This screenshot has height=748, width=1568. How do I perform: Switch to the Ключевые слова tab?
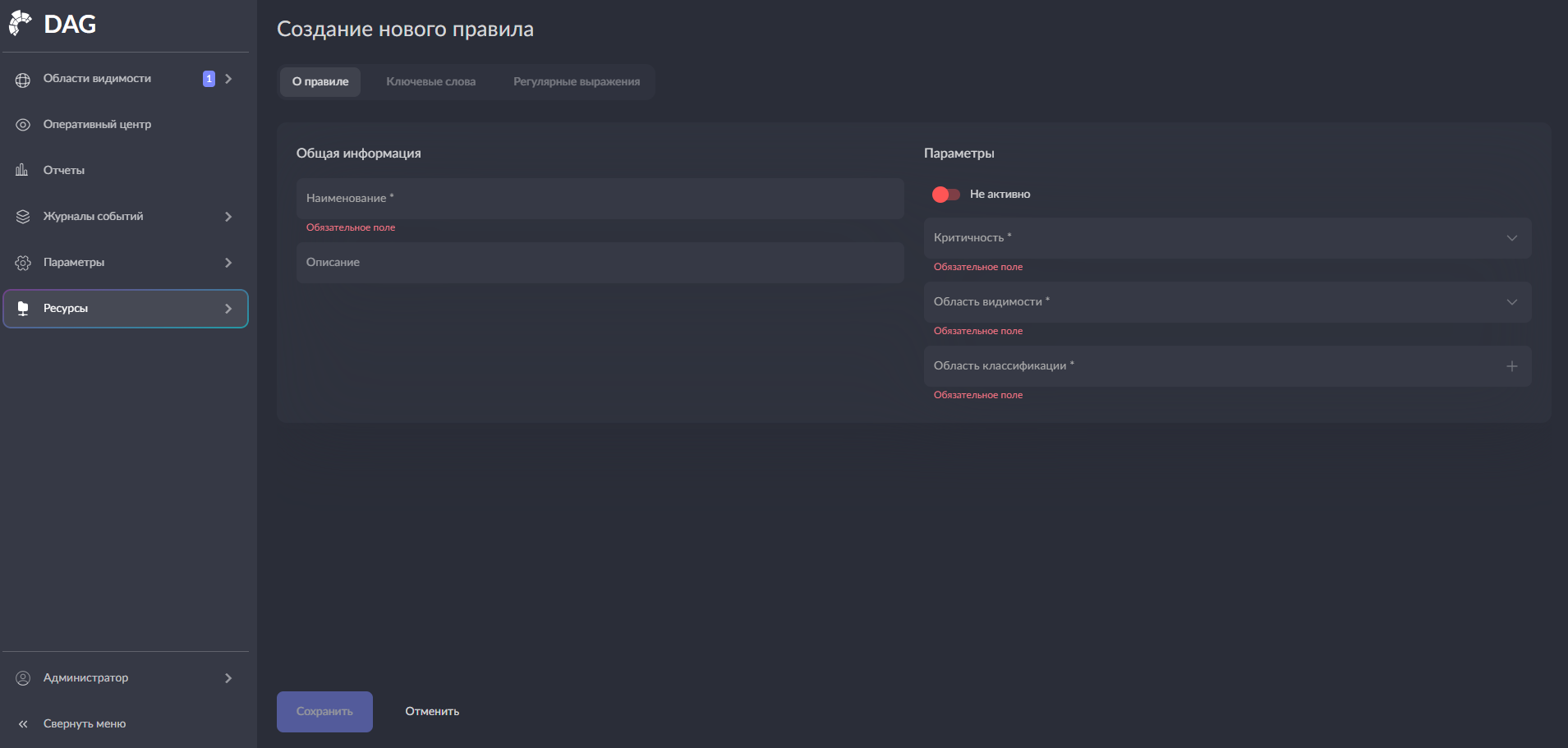[x=430, y=82]
